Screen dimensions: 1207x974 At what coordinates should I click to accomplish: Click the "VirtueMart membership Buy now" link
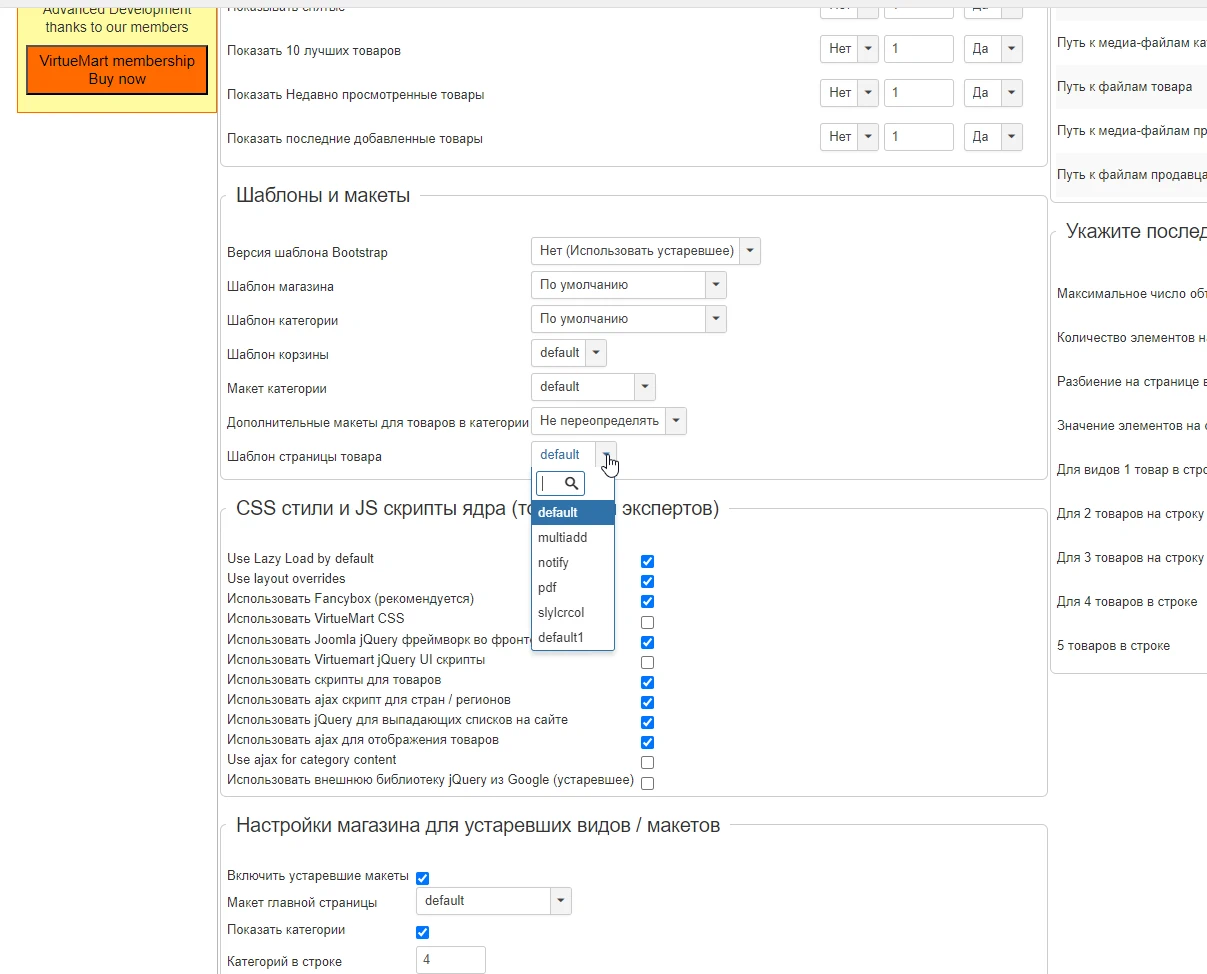click(x=116, y=69)
